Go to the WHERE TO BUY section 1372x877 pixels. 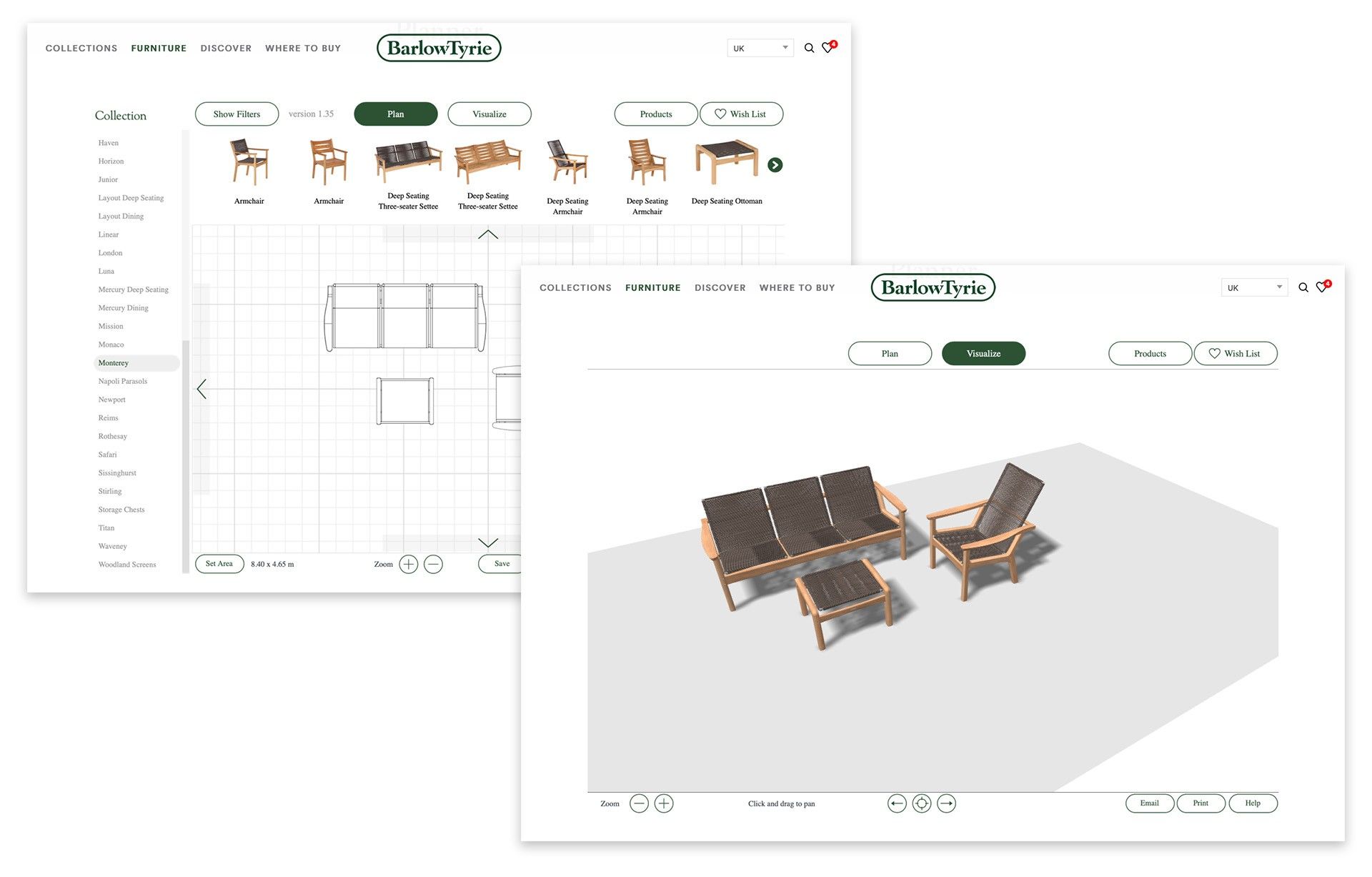coord(303,48)
